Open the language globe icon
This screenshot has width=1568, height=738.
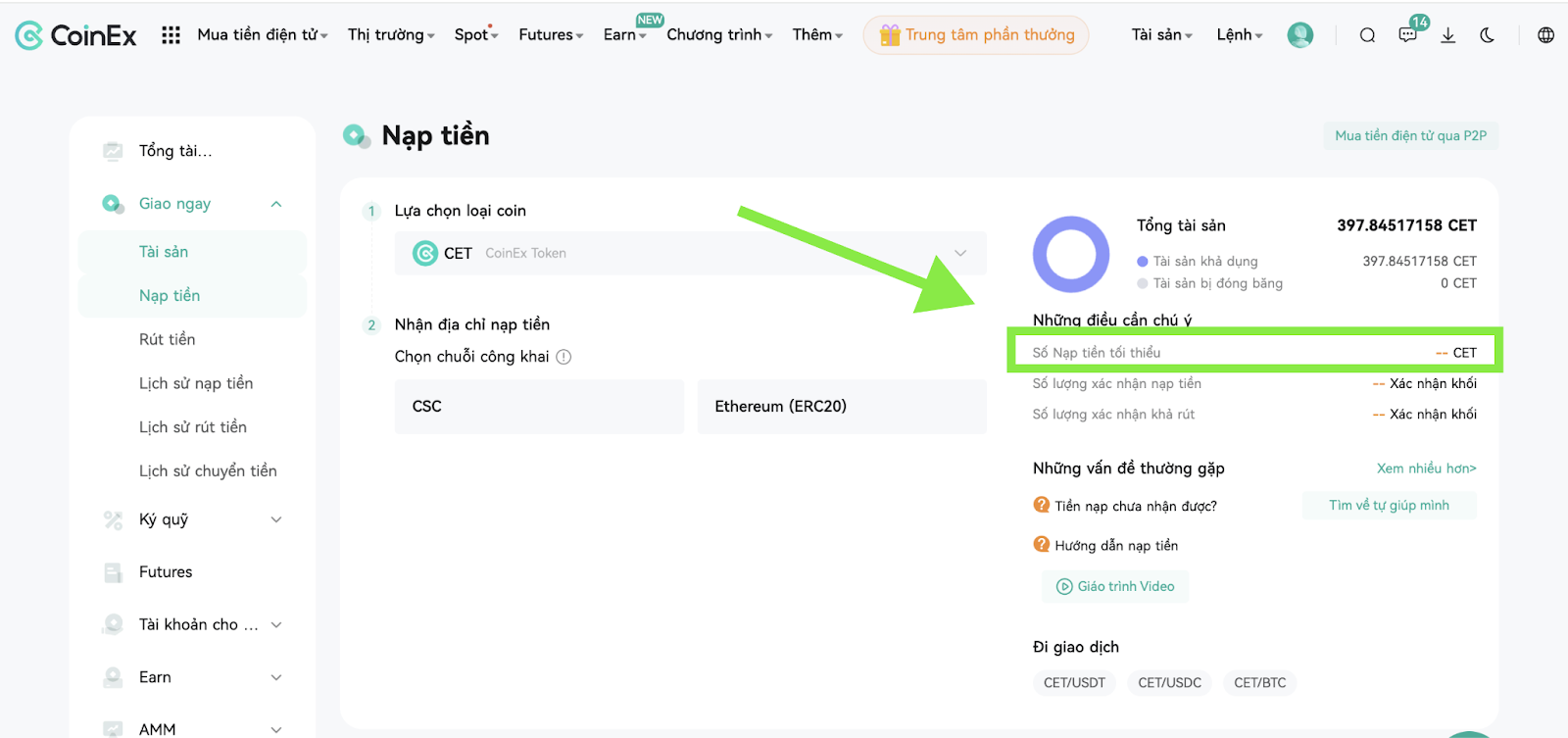pos(1545,35)
